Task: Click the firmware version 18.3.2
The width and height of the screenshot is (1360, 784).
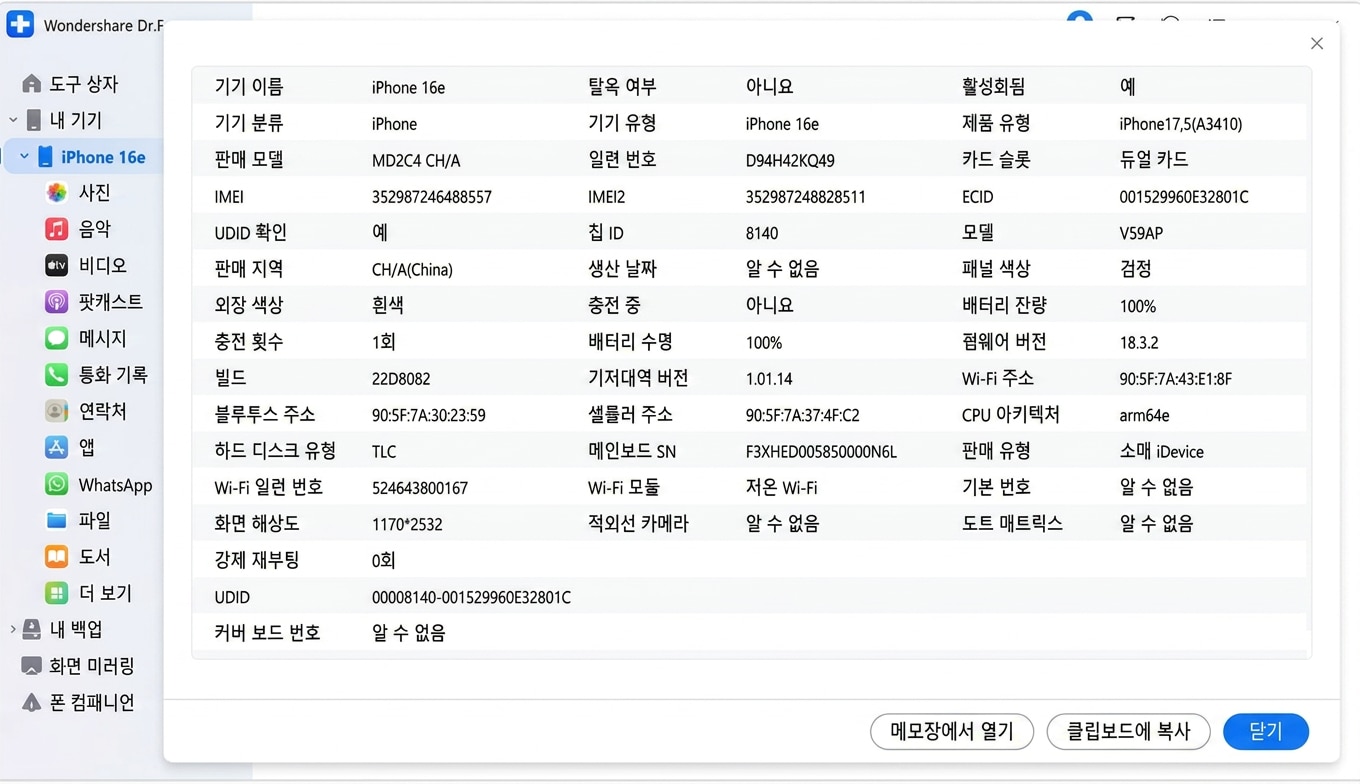Action: tap(1139, 342)
